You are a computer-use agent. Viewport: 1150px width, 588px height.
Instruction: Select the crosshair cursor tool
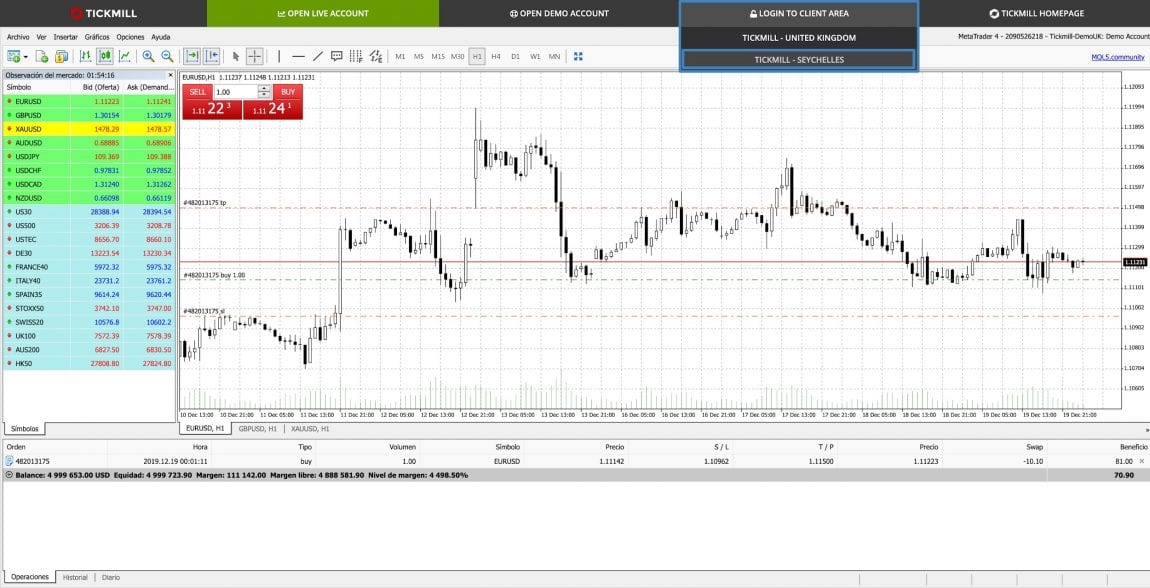click(x=254, y=56)
